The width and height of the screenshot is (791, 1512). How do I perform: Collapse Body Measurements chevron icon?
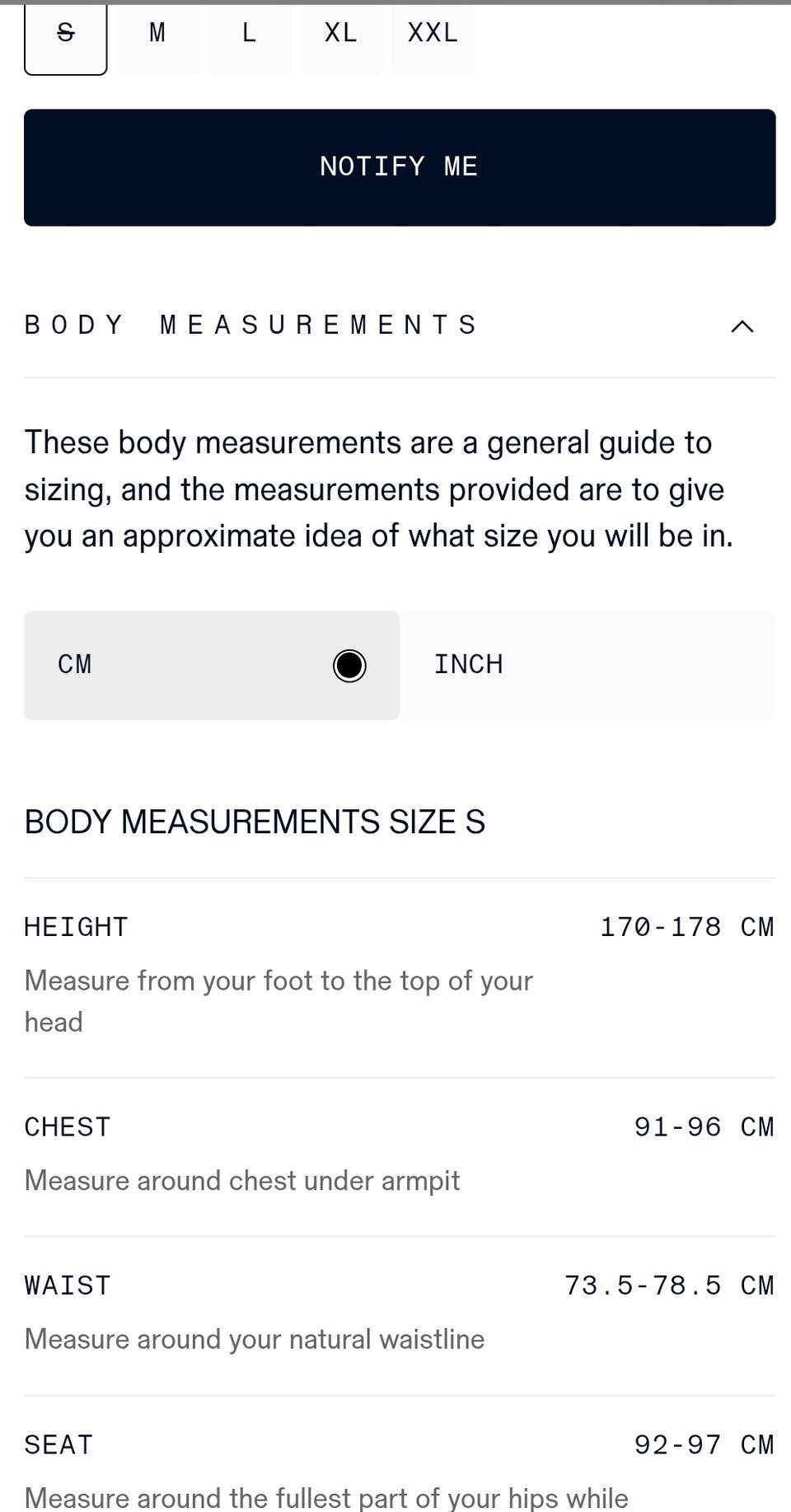point(742,326)
